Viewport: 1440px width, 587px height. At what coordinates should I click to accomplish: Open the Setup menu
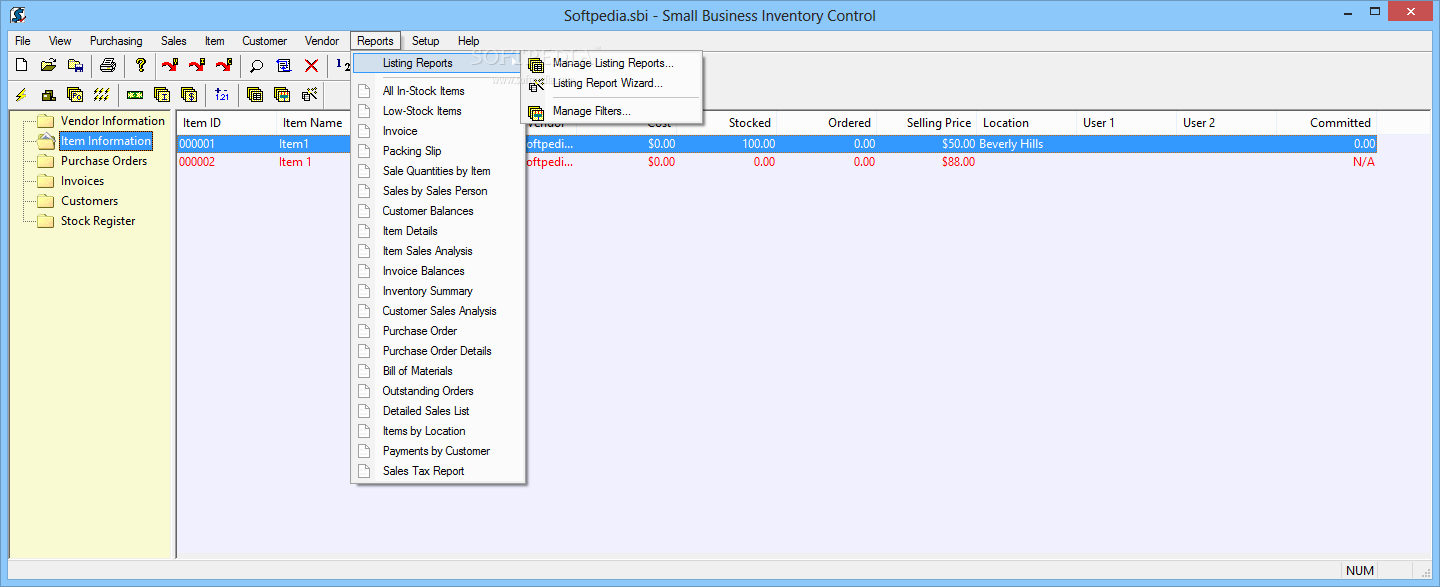[426, 41]
